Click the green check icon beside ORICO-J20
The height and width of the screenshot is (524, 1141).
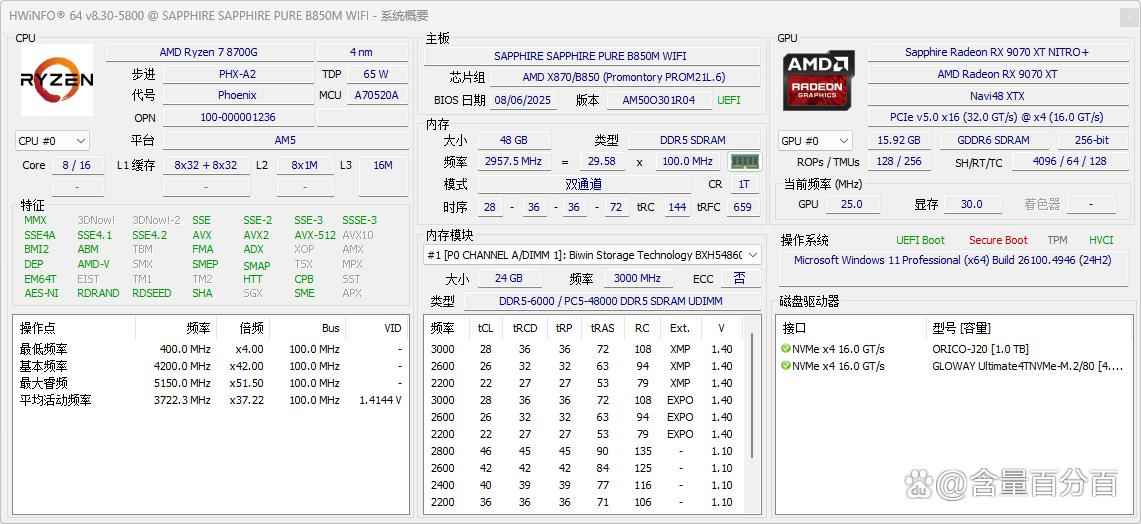coord(785,349)
